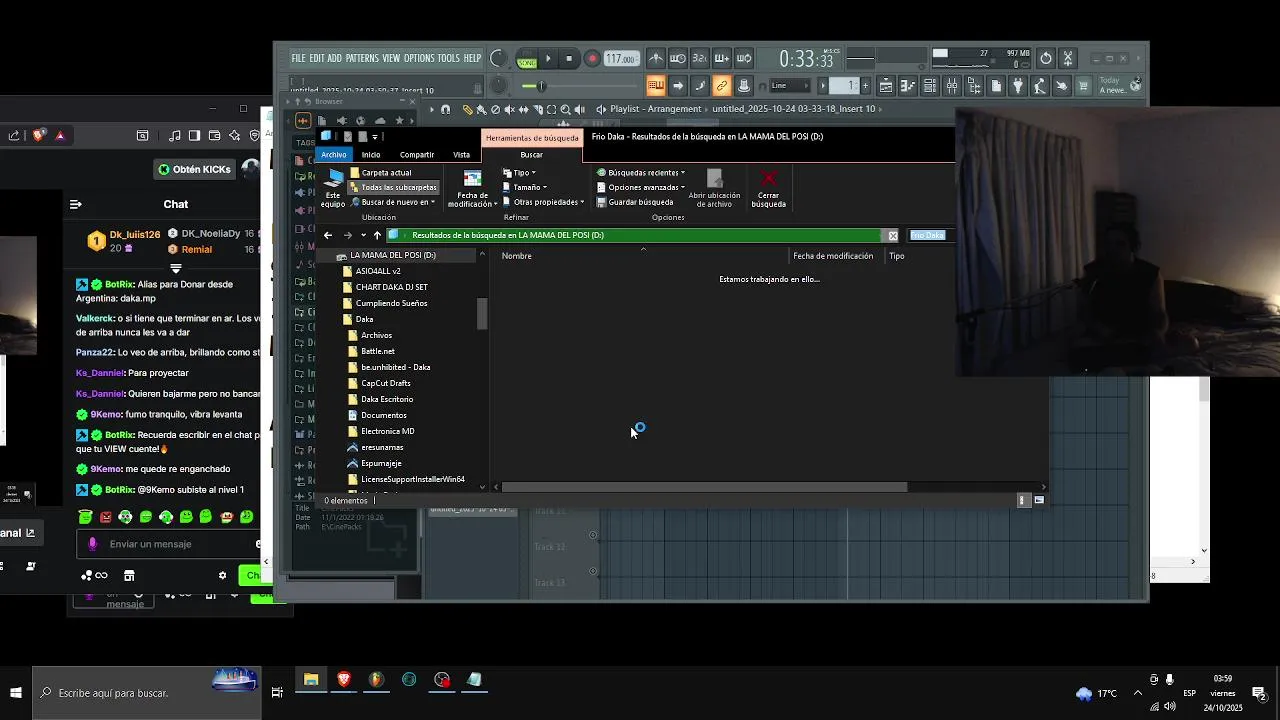Open the FL Studio TOOLS menu
This screenshot has width=1280, height=720.
point(448,58)
